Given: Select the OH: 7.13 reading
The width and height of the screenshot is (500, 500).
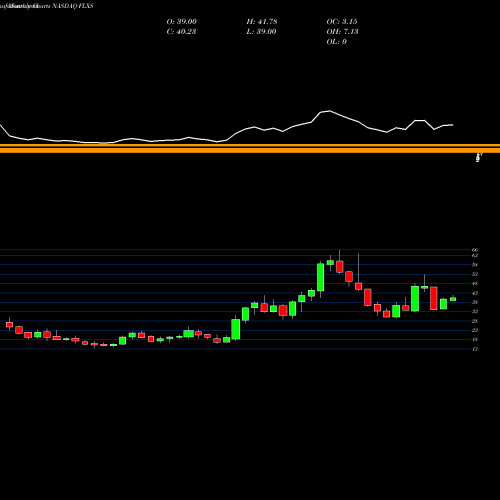Looking at the screenshot, I should 342,32.
